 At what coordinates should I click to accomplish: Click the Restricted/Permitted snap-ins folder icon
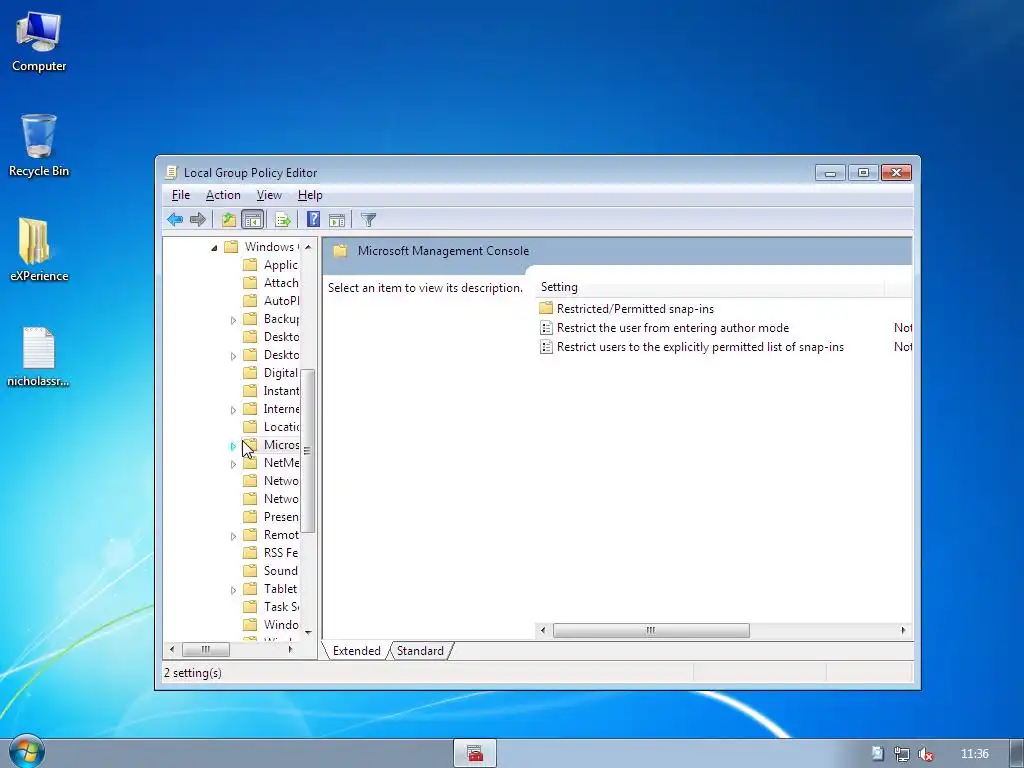coord(546,308)
